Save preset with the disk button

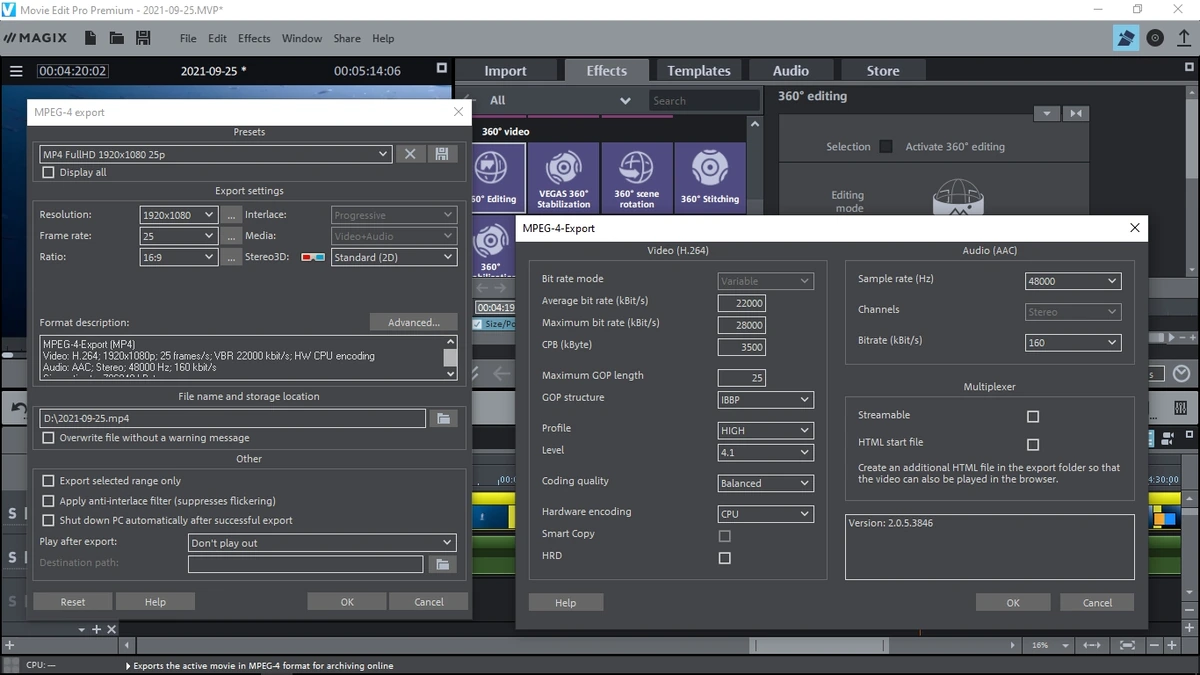(x=441, y=154)
